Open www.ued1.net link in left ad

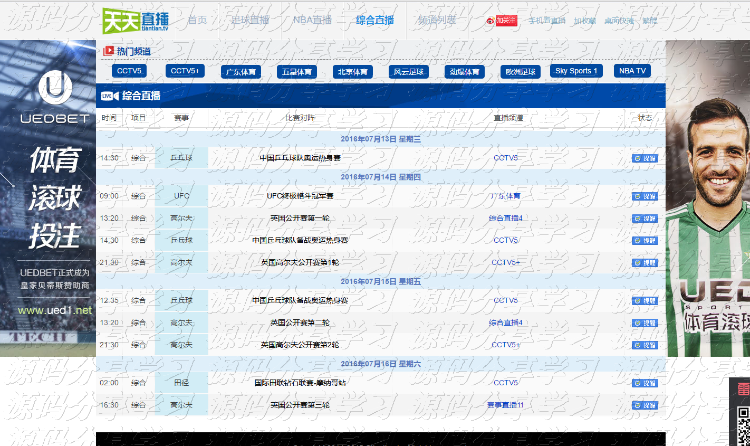55,311
